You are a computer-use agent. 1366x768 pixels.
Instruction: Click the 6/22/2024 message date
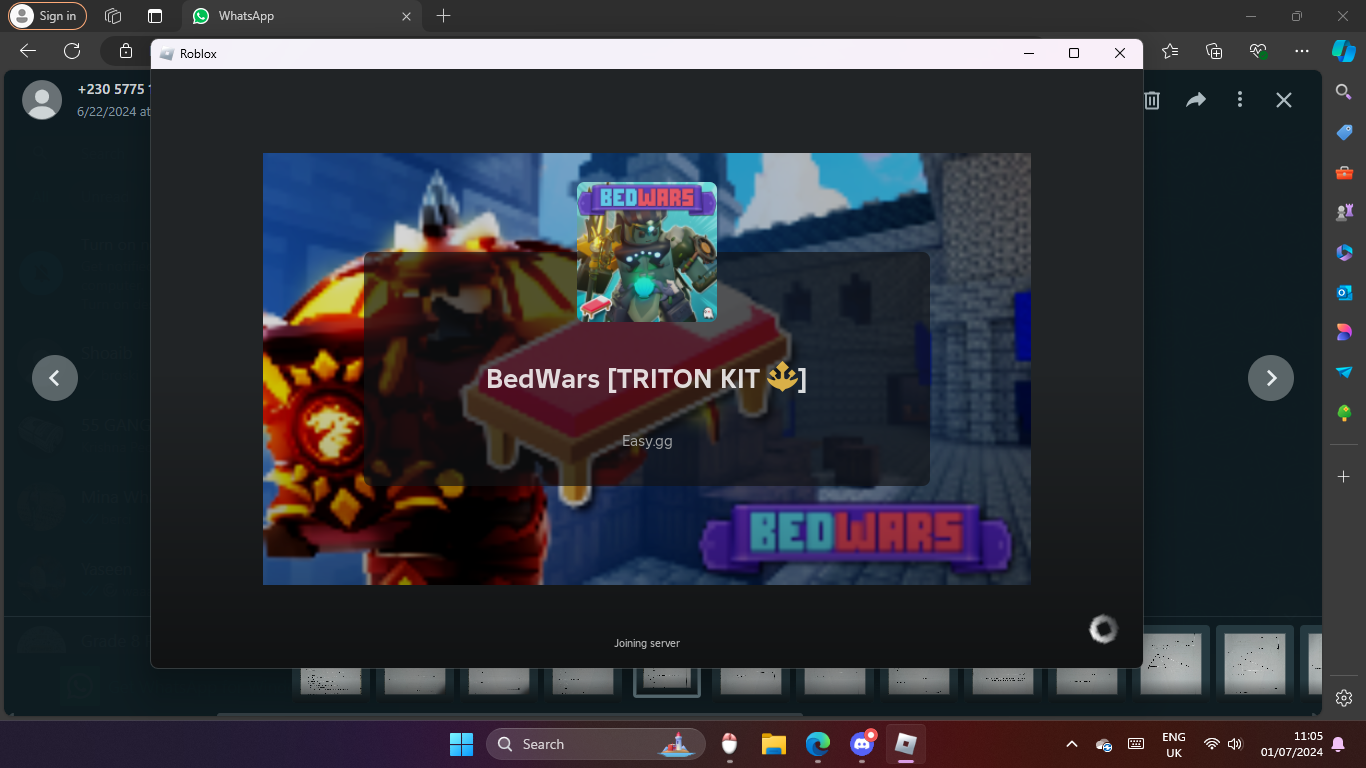[x=113, y=112]
